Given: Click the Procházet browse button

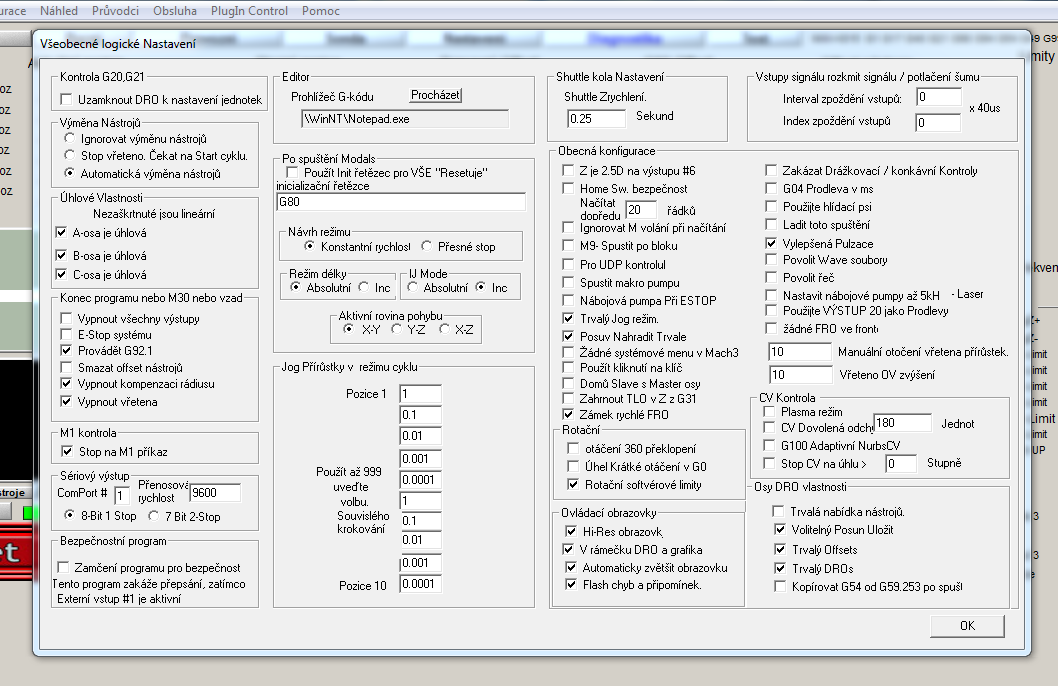Looking at the screenshot, I should [x=435, y=95].
